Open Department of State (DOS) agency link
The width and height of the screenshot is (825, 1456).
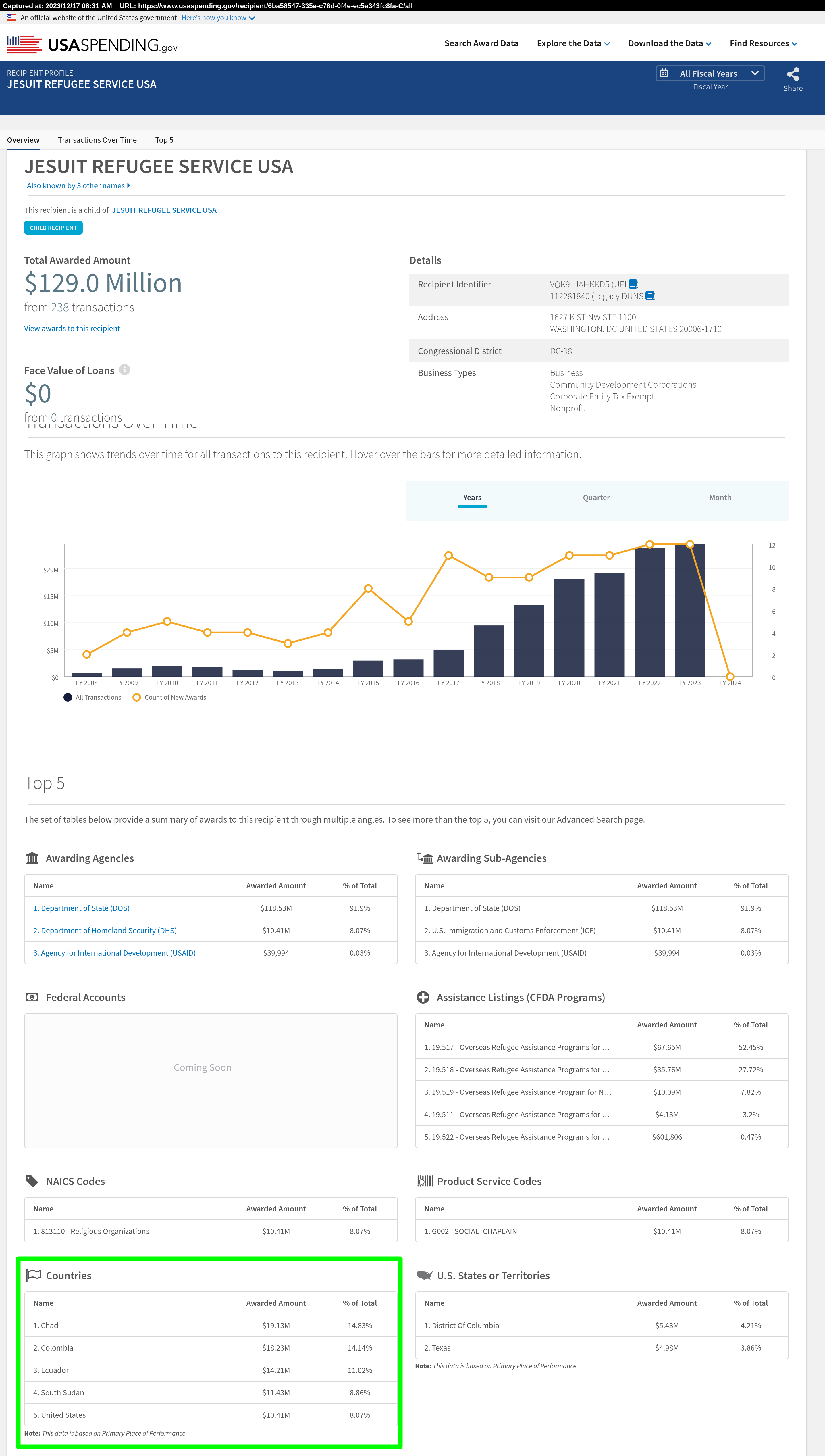point(81,908)
